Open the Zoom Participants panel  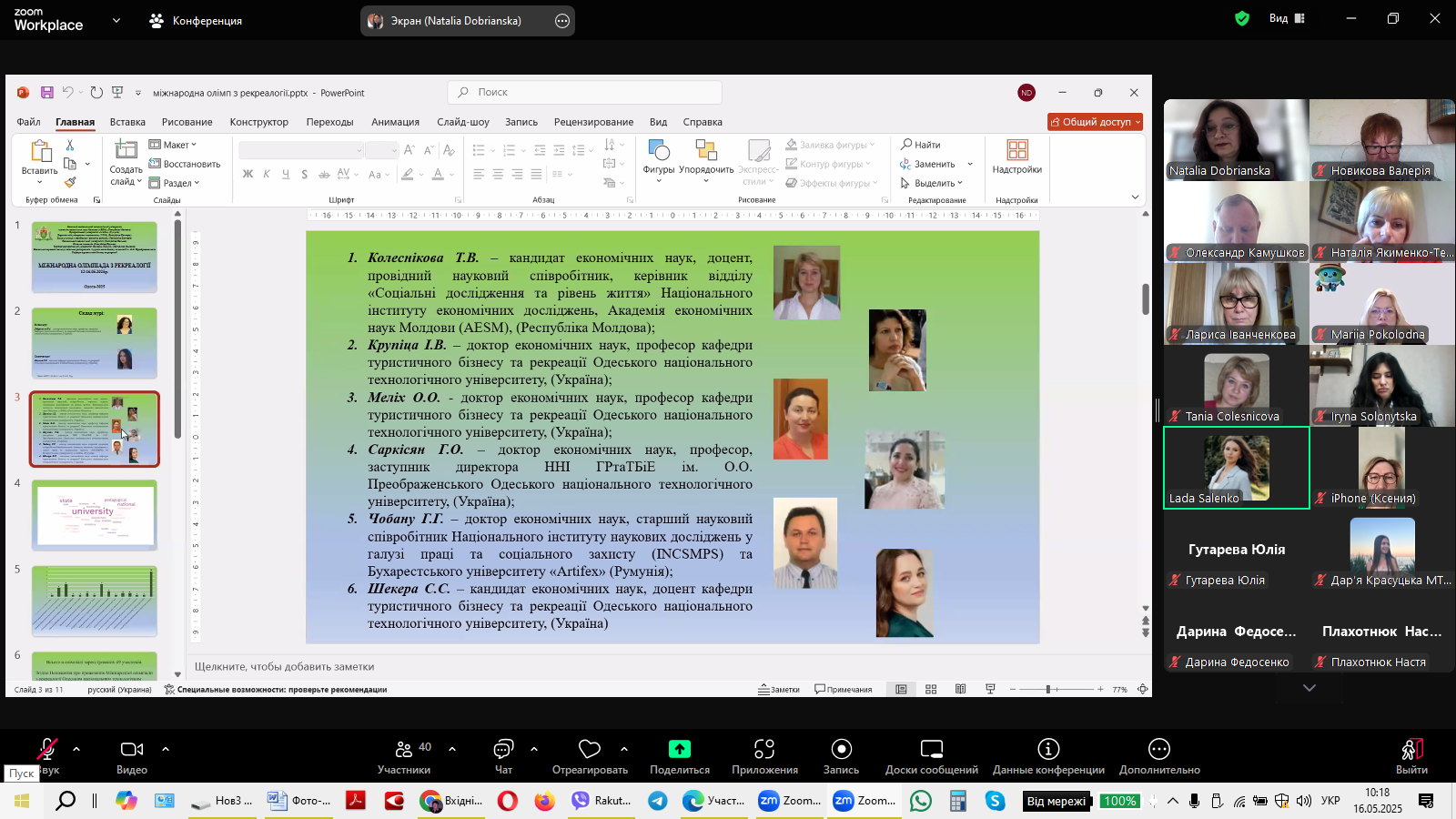pyautogui.click(x=404, y=755)
